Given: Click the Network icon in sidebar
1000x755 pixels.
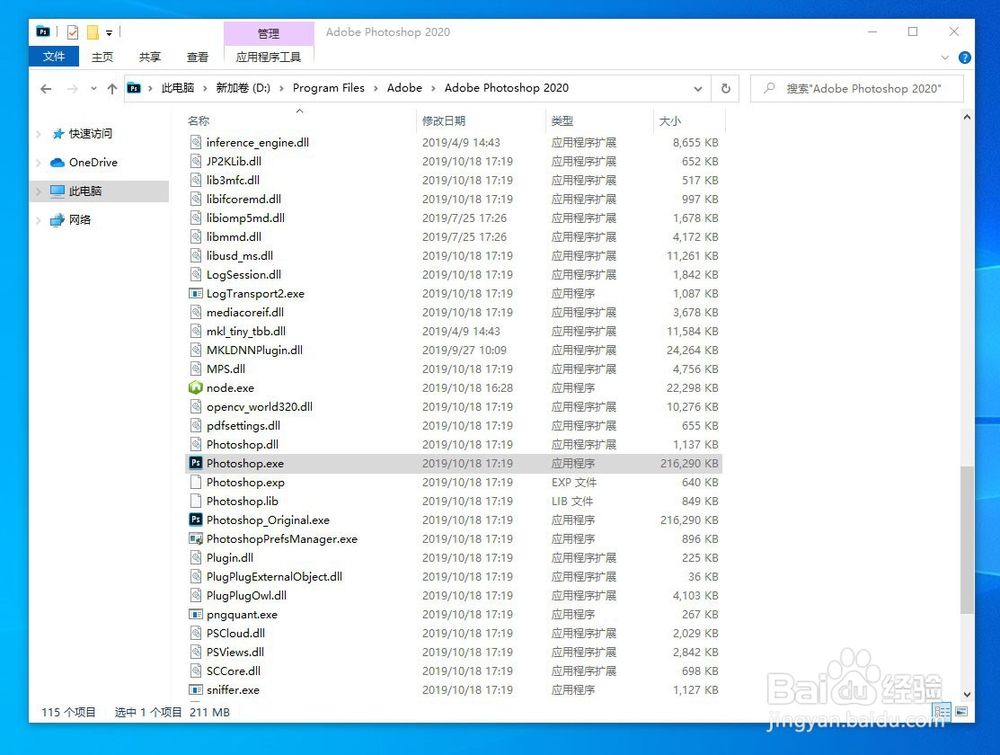Looking at the screenshot, I should 57,220.
